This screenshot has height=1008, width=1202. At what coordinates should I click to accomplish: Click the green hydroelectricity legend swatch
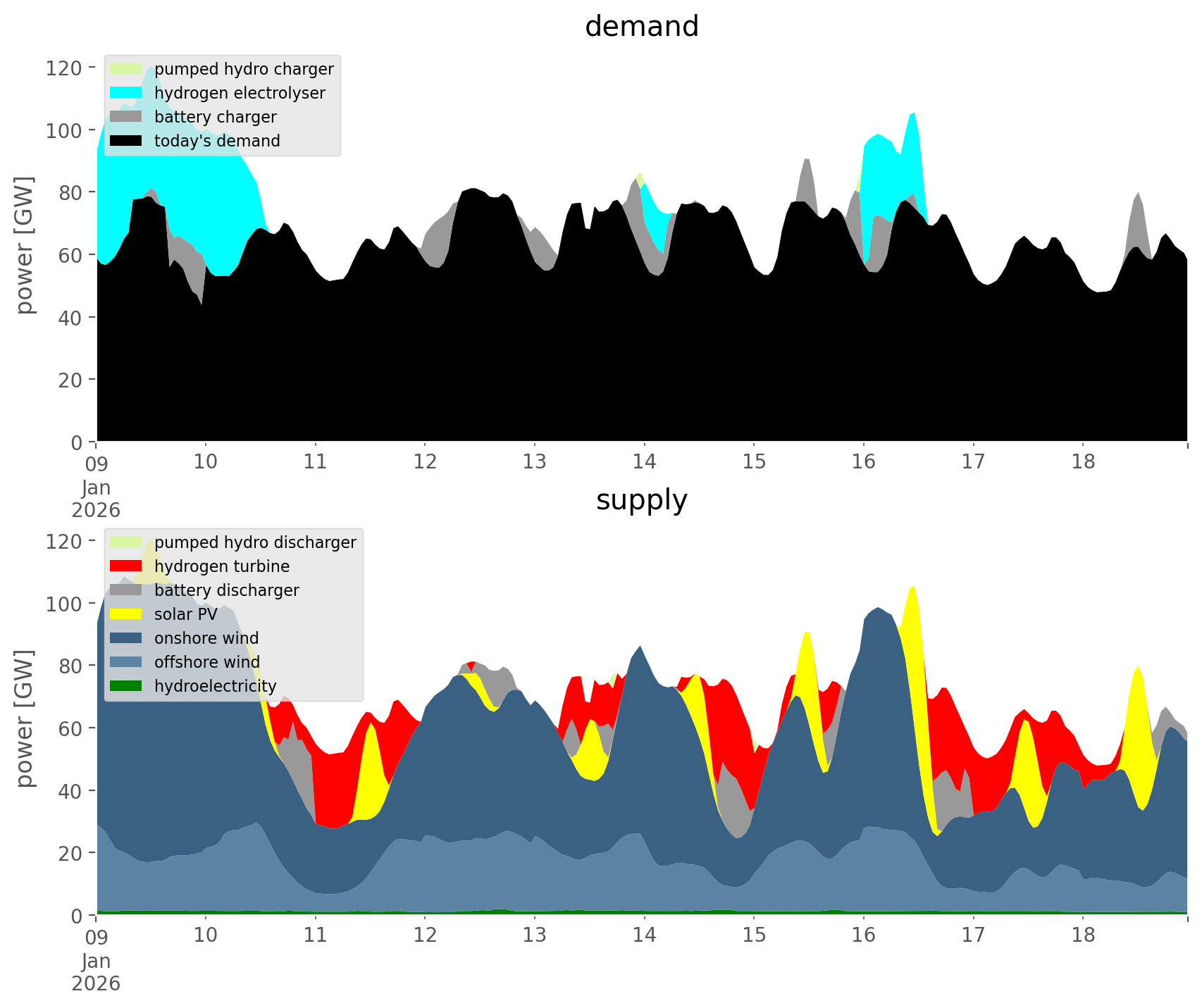point(125,686)
